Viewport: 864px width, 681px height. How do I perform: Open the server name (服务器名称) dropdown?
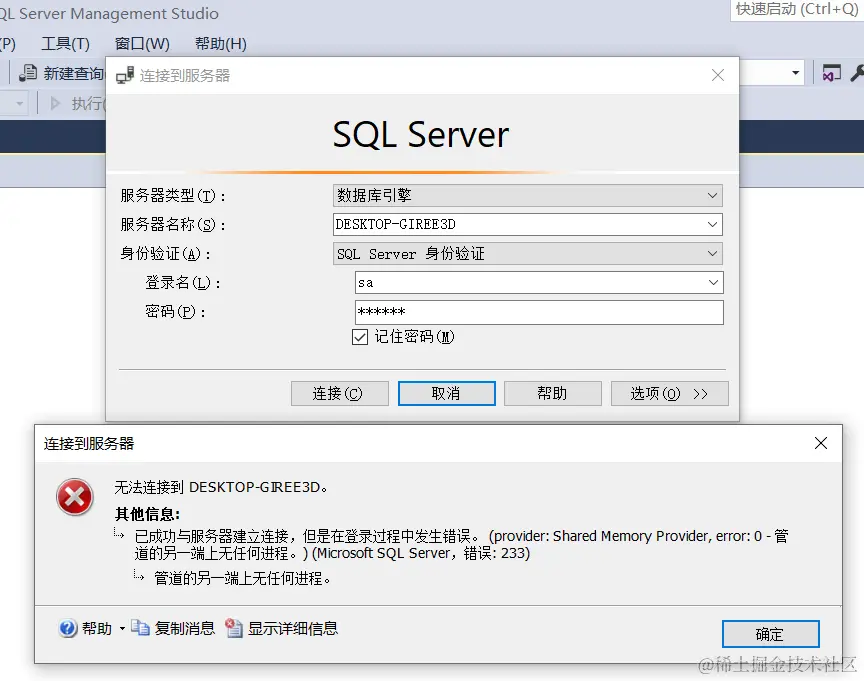point(712,224)
